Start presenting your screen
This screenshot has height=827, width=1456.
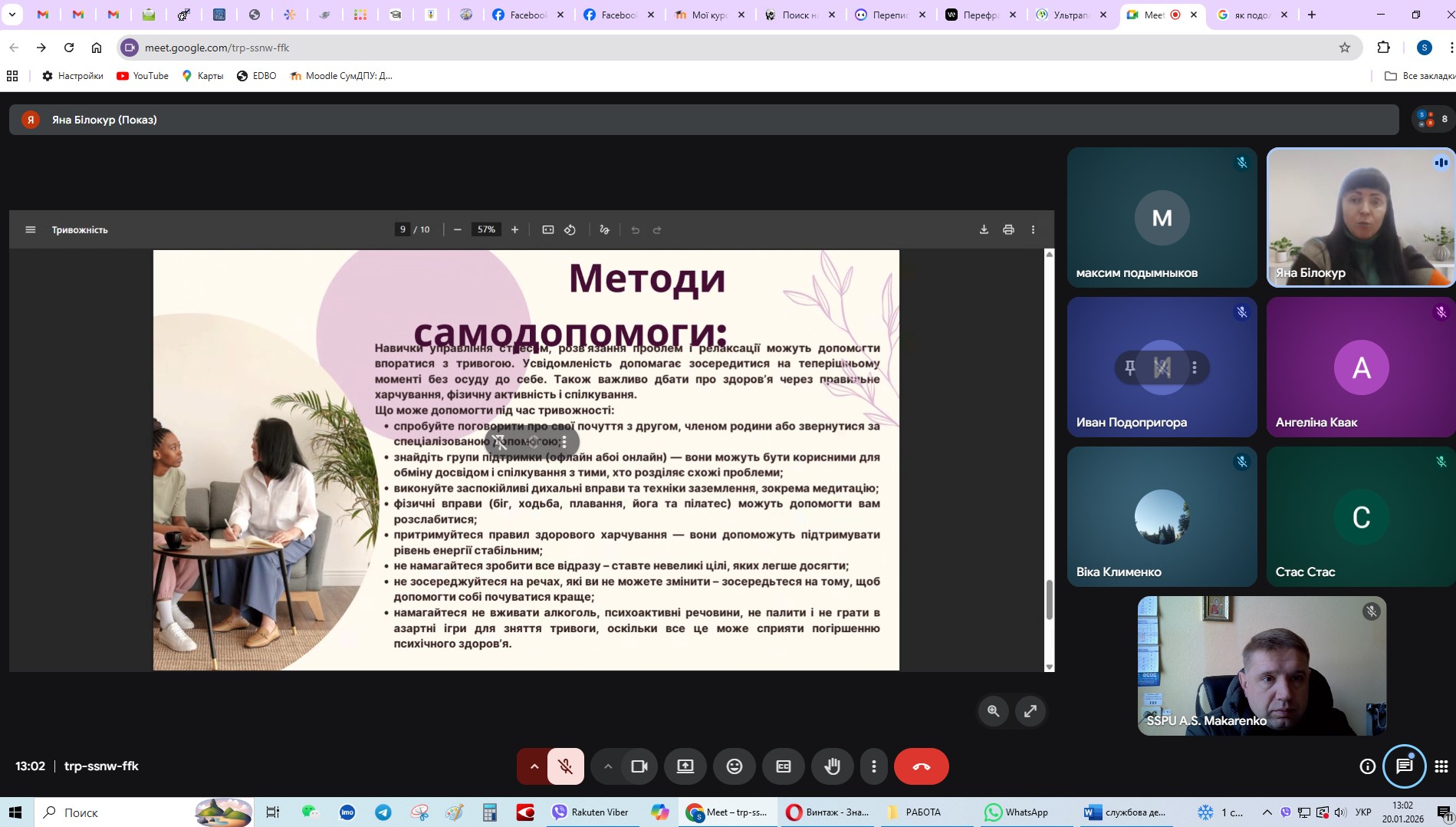pyautogui.click(x=685, y=766)
